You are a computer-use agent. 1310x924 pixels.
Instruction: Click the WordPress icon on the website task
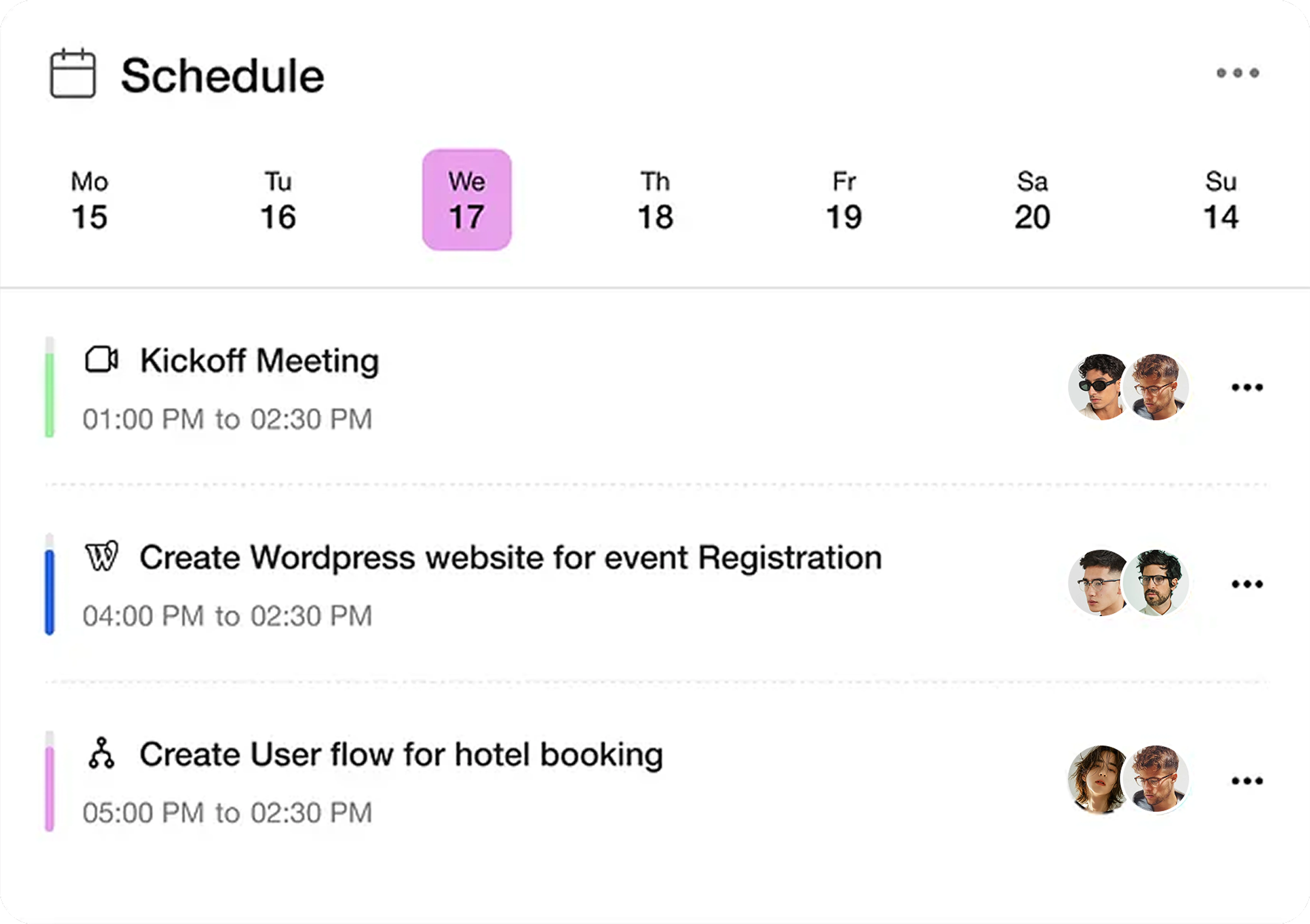pos(102,557)
